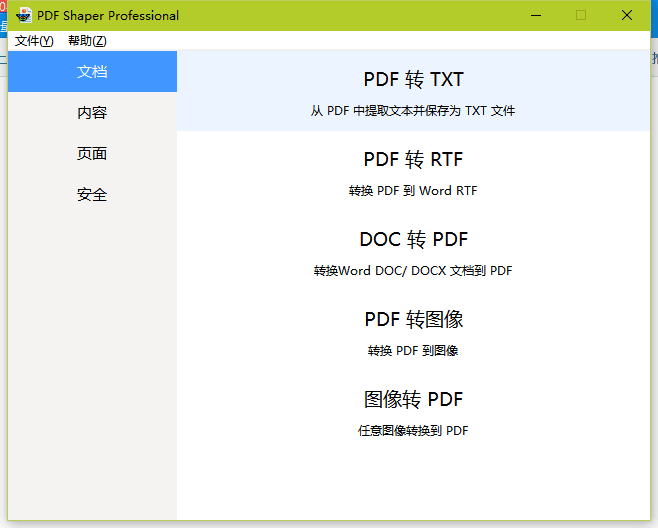
Task: Close the PDF Shaper Professional window
Action: pyautogui.click(x=627, y=15)
